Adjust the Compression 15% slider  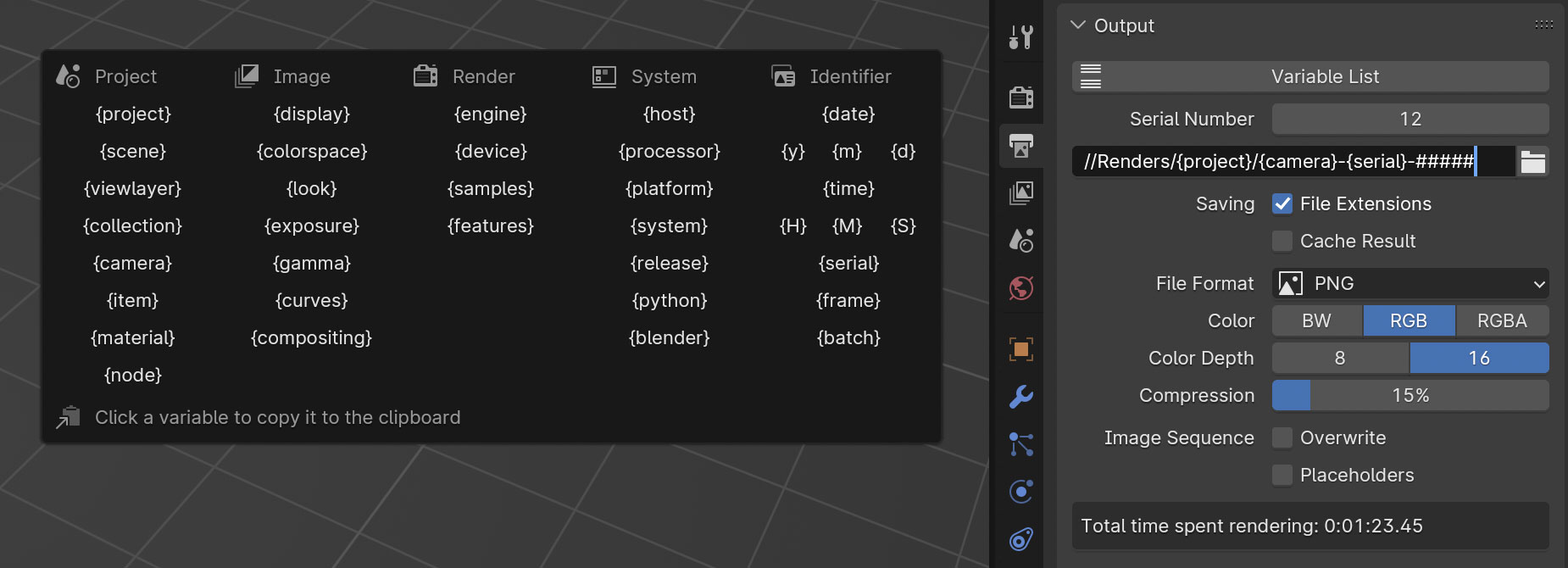pyautogui.click(x=1410, y=395)
